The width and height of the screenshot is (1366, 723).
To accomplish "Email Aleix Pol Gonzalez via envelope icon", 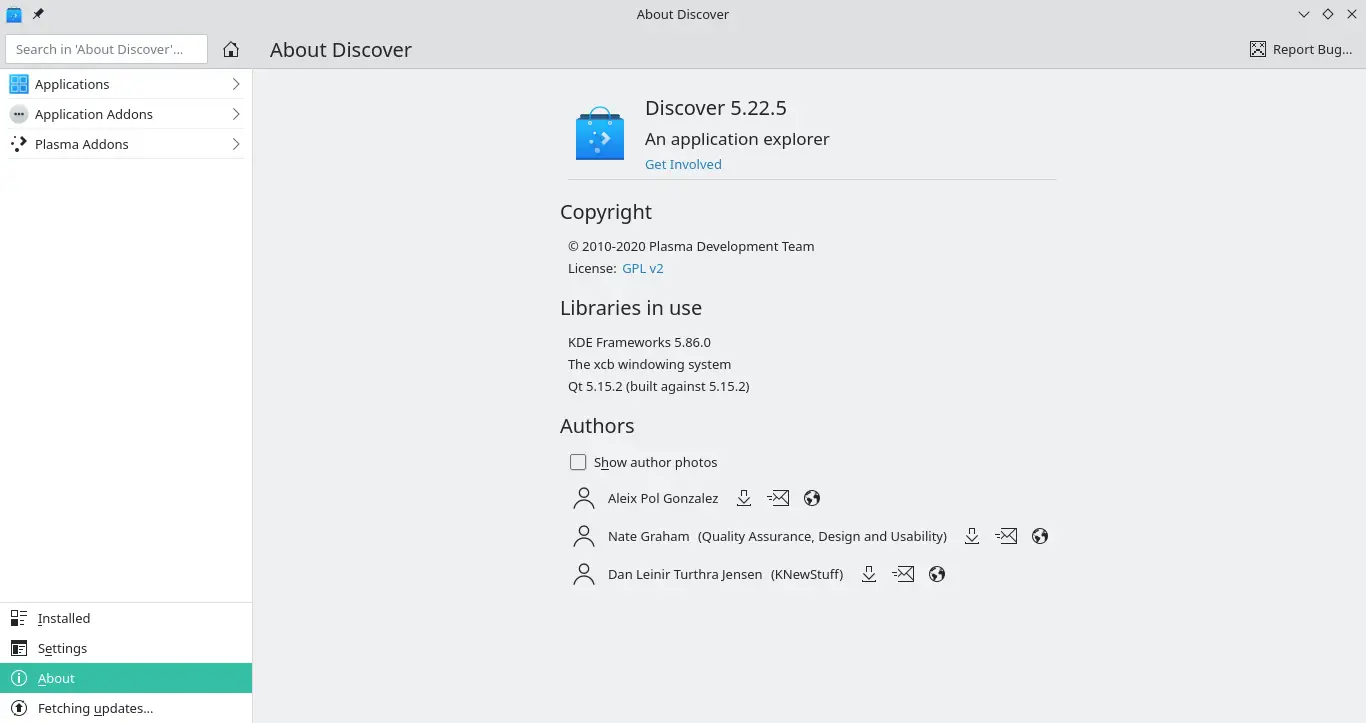I will [x=778, y=498].
